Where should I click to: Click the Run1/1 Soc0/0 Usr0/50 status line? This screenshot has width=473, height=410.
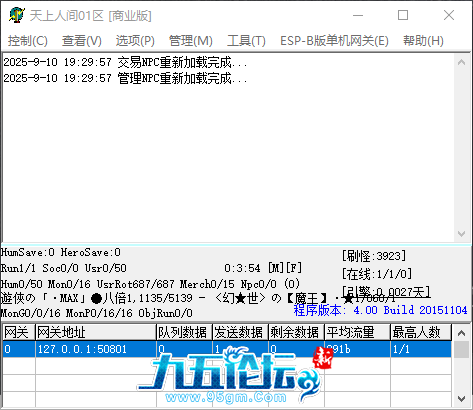coord(64,268)
